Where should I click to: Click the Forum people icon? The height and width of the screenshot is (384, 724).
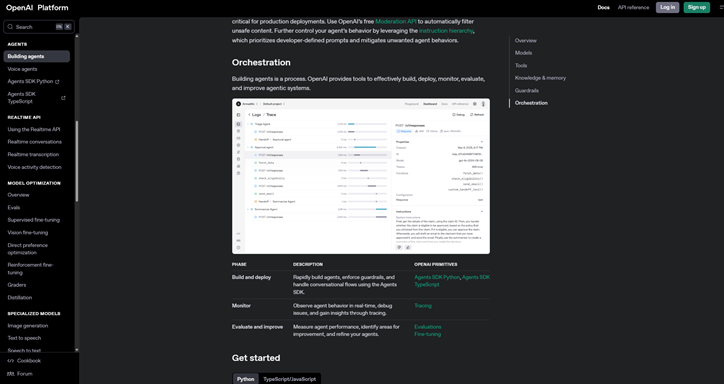[x=11, y=374]
